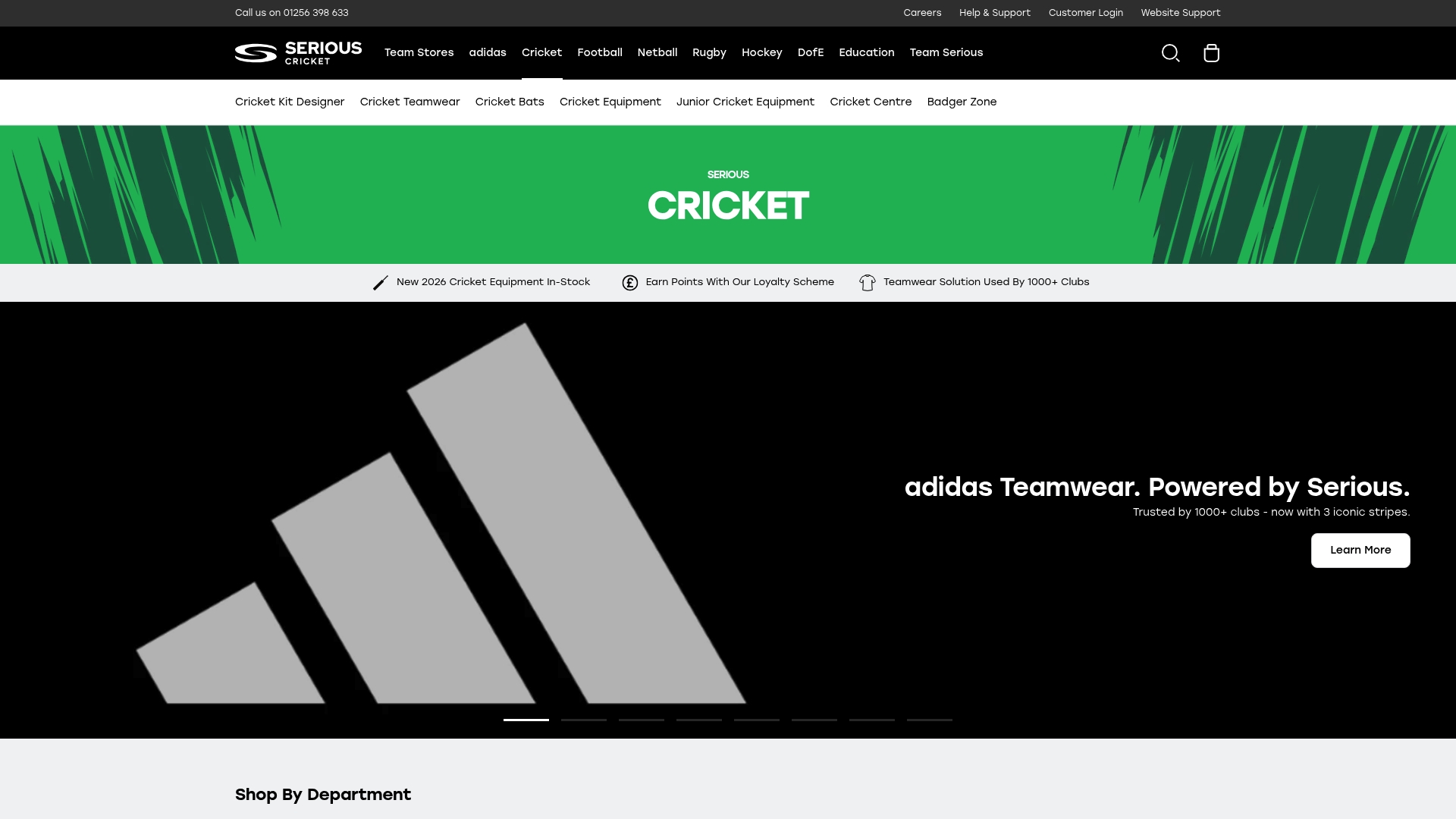Open the site search

[1170, 53]
